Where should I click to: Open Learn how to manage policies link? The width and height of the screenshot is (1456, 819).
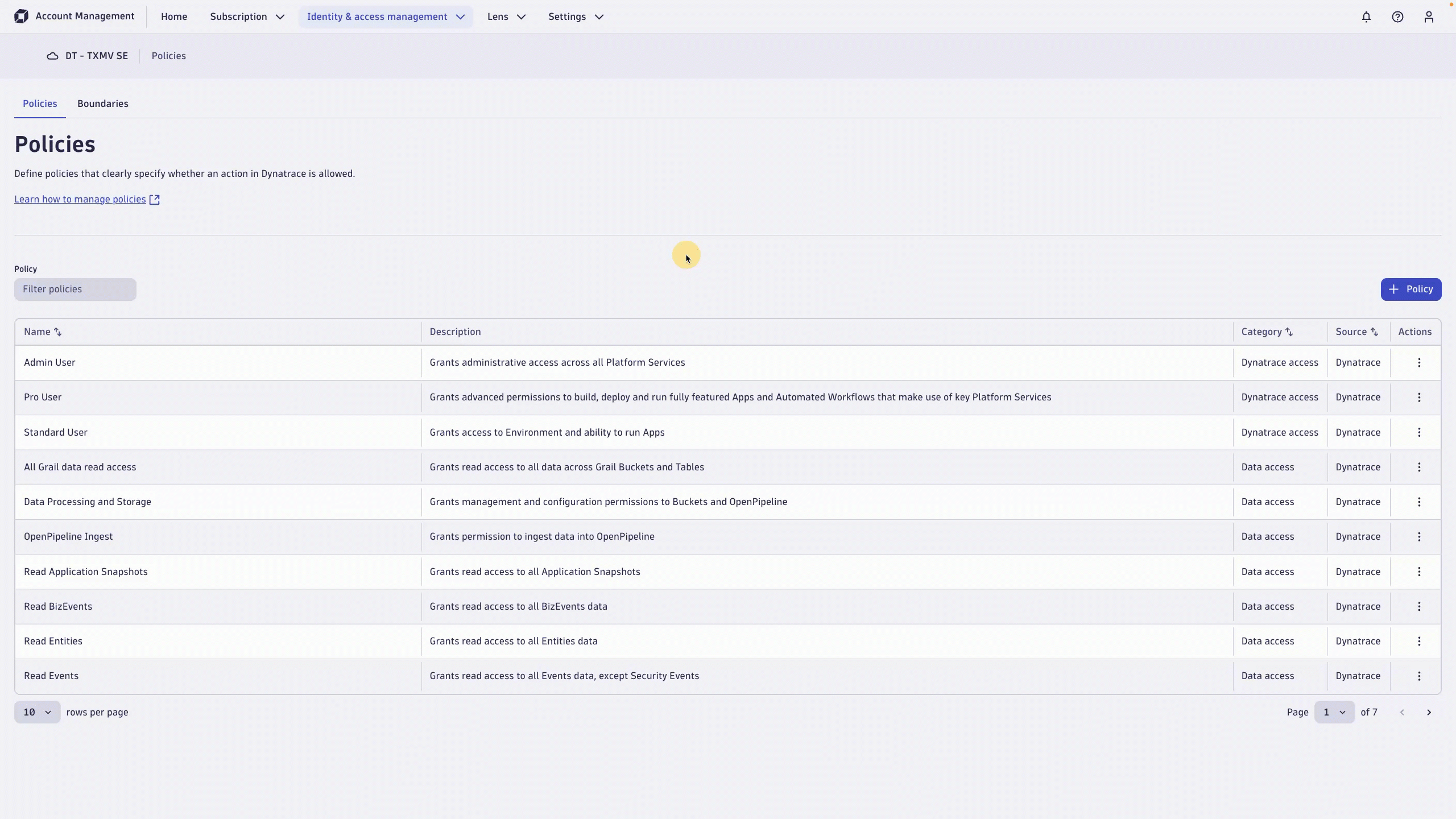(x=80, y=200)
